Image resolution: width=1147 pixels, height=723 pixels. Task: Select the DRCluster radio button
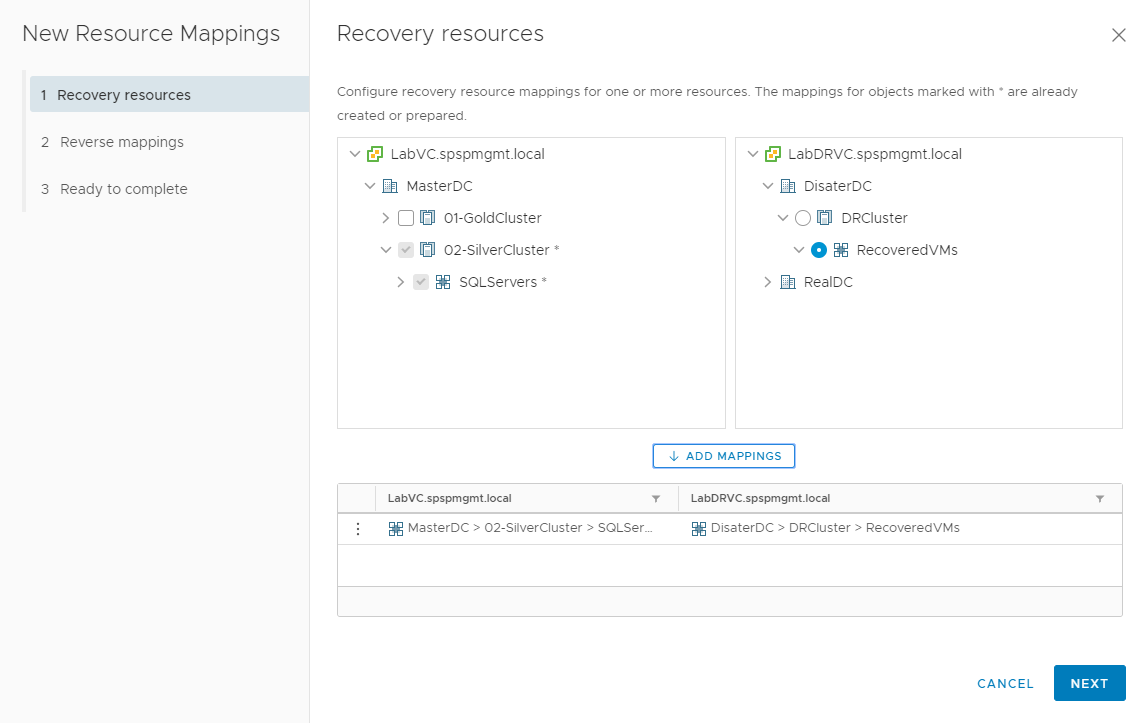803,218
